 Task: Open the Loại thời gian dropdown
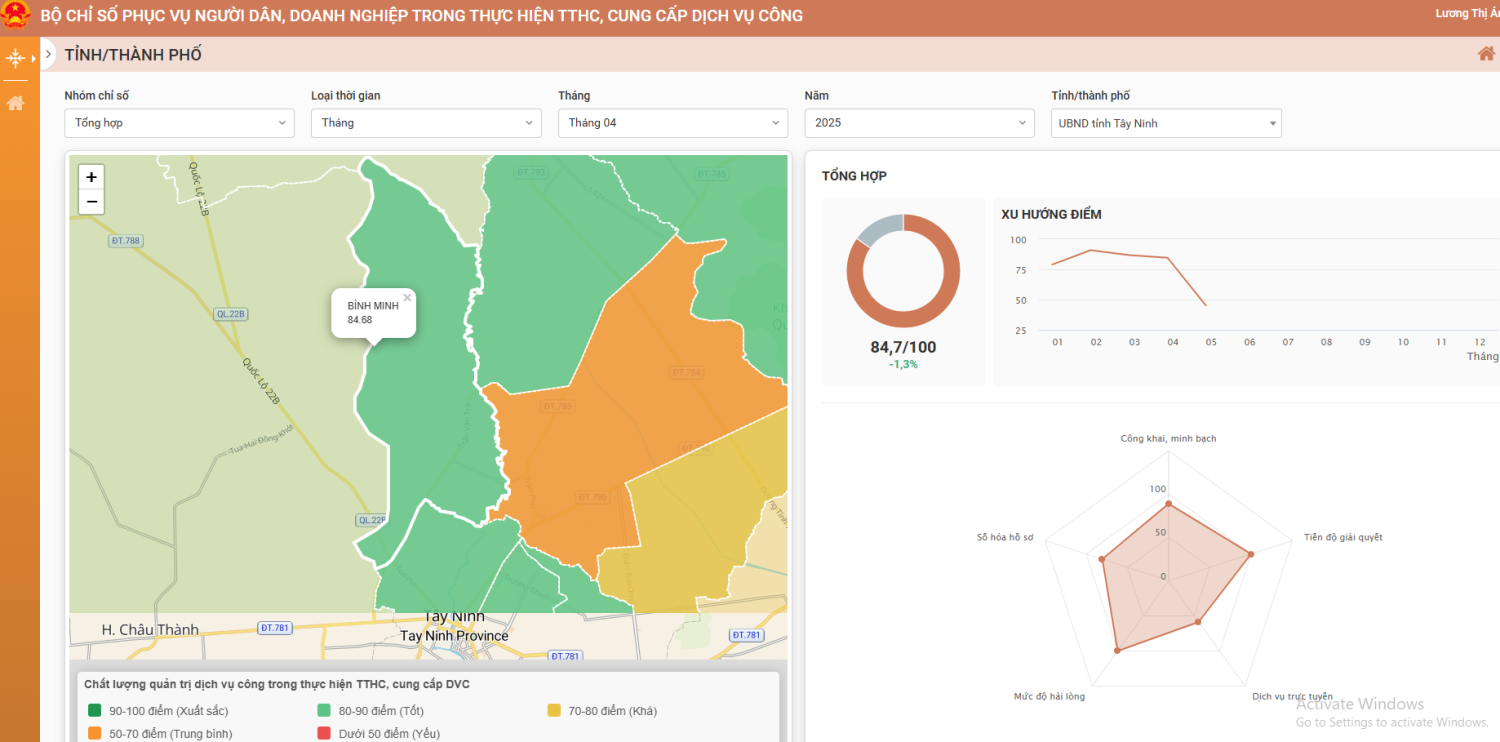pos(426,123)
